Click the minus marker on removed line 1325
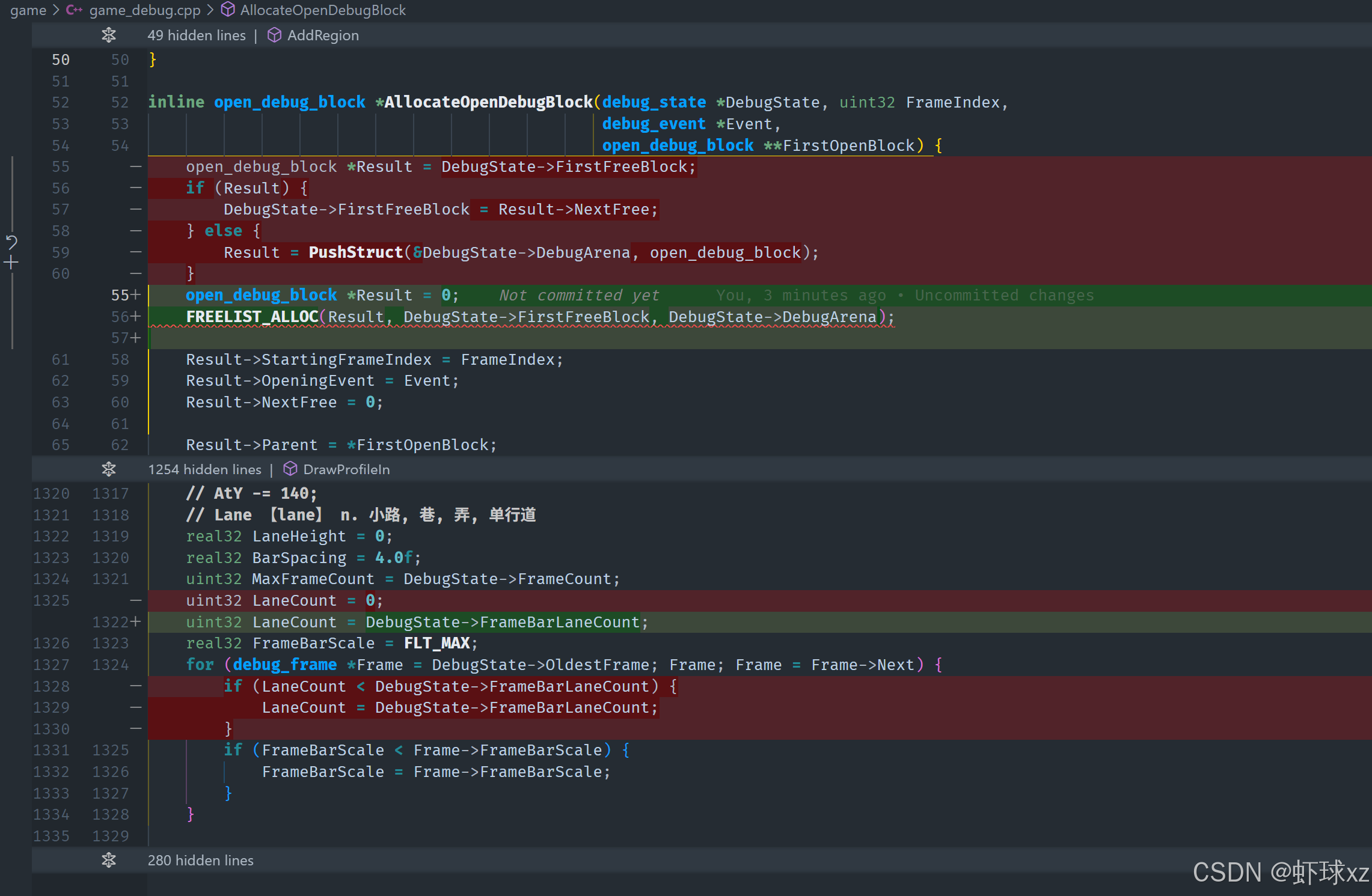The width and height of the screenshot is (1372, 896). 136,600
